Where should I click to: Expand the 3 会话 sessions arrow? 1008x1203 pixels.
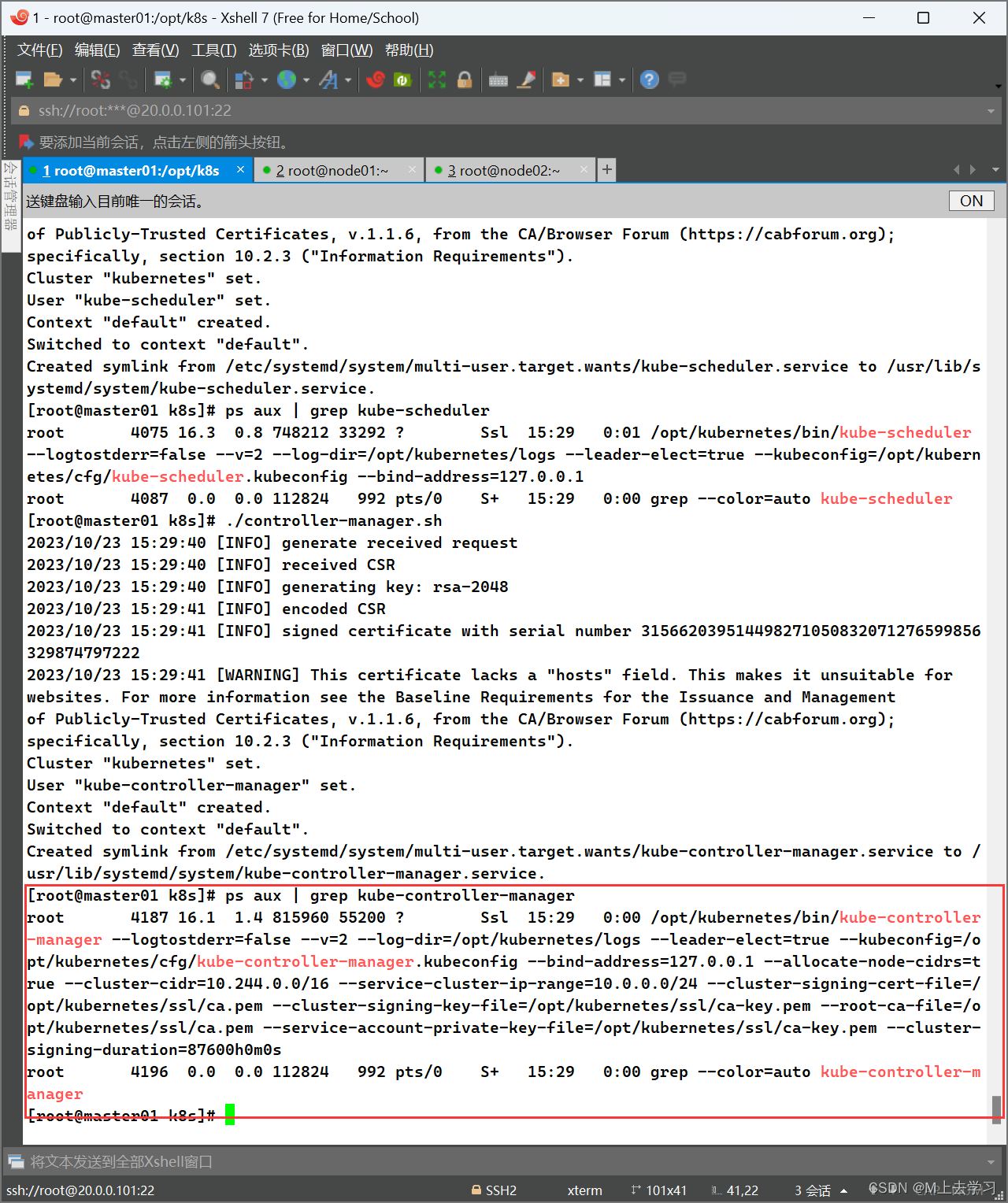844,1191
